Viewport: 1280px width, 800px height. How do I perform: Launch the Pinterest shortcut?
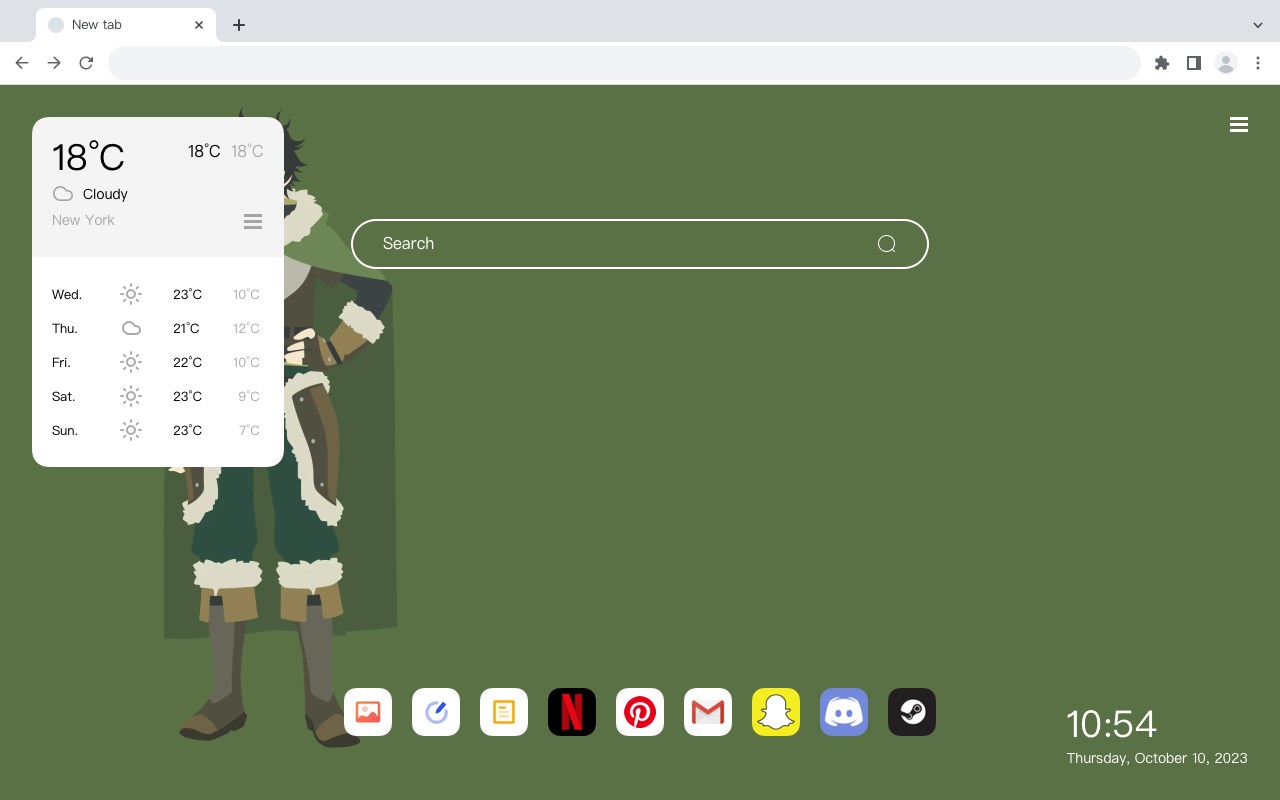(640, 712)
